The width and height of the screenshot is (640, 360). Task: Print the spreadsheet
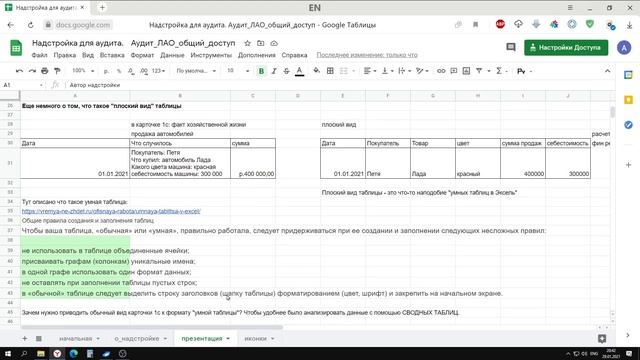(44, 71)
